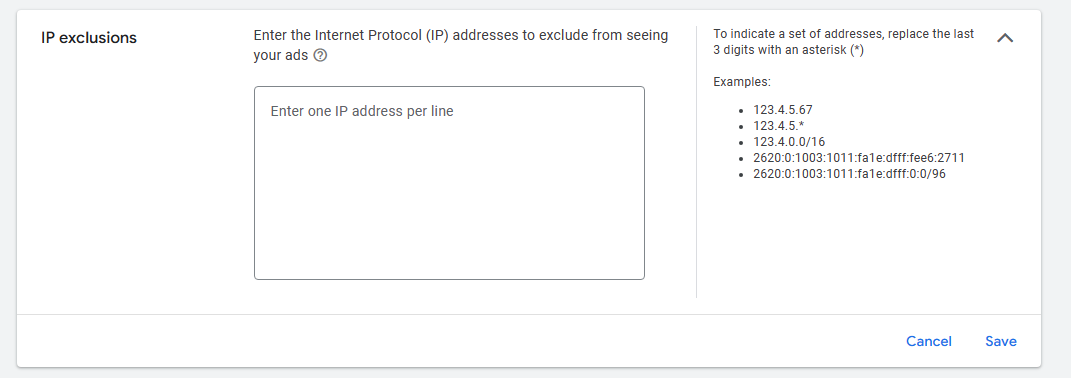Click the vertical divider beside the examples
This screenshot has width=1071, height=378.
(x=696, y=162)
